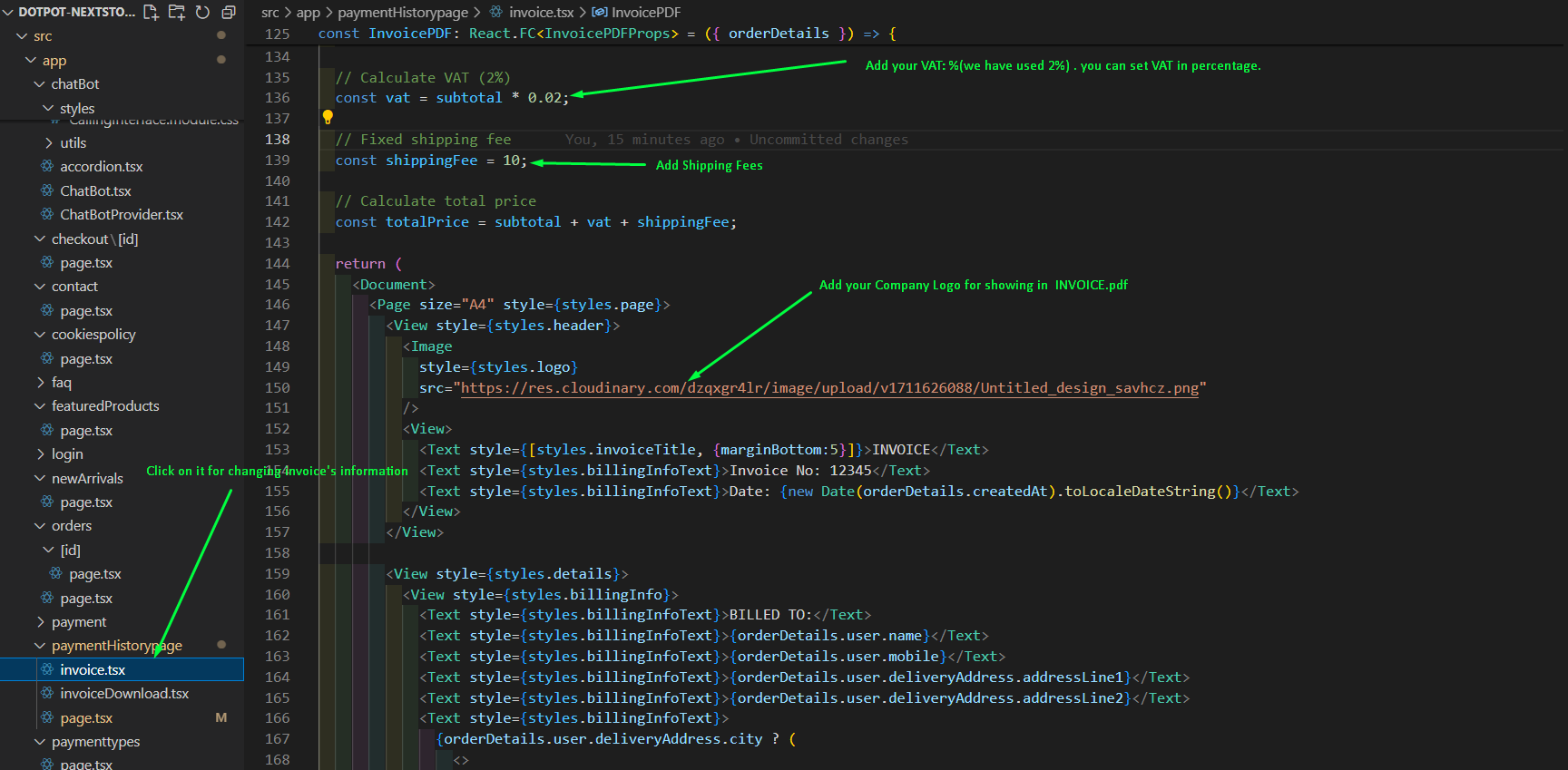Image resolution: width=1568 pixels, height=770 pixels.
Task: Collapse the paymentHistorypage folder
Action: (40, 645)
